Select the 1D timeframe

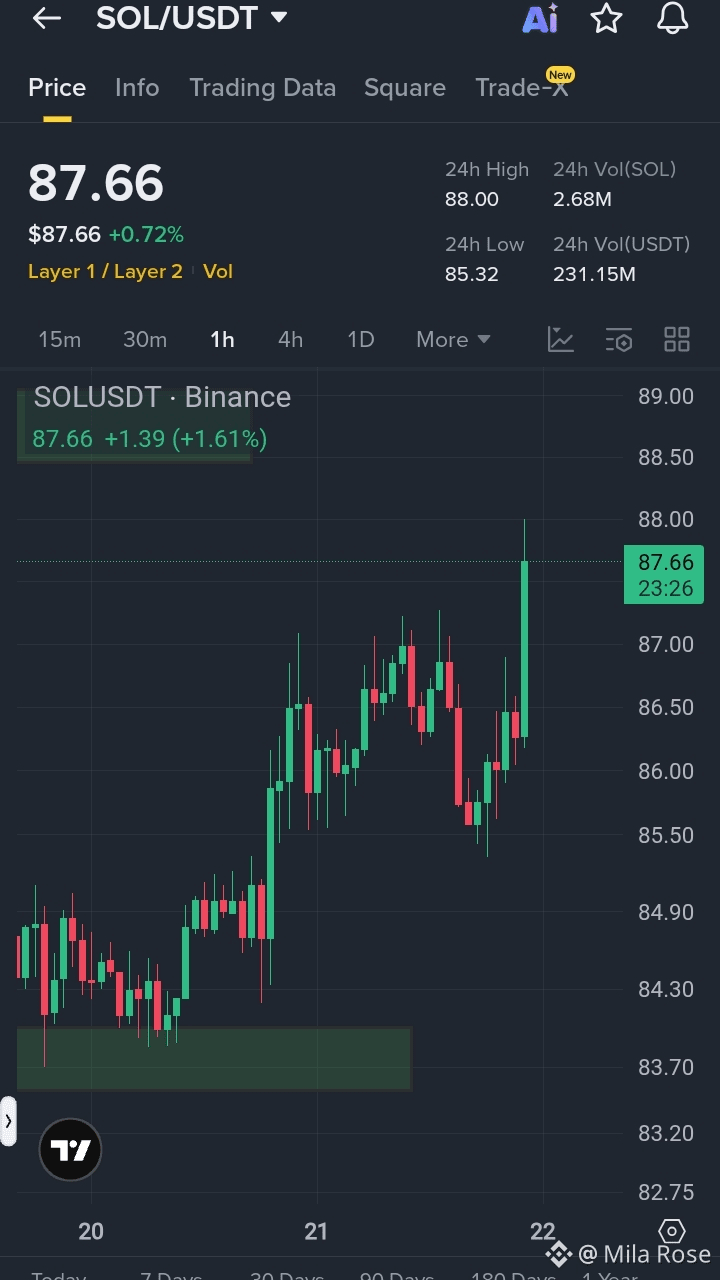tap(360, 340)
